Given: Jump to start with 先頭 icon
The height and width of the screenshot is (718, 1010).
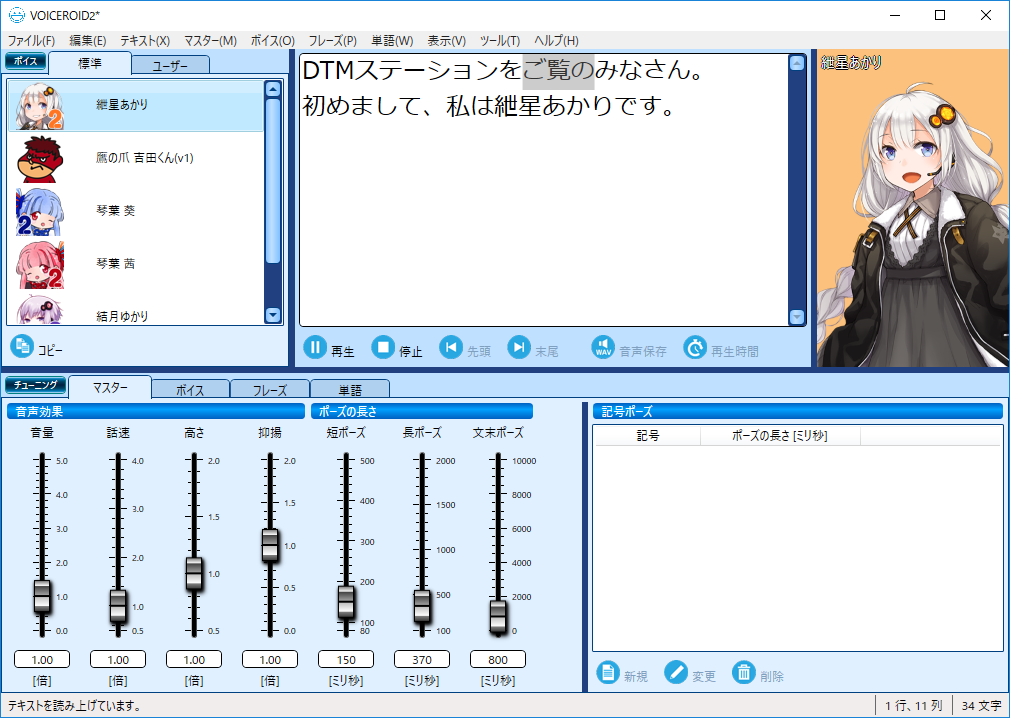Looking at the screenshot, I should 451,348.
